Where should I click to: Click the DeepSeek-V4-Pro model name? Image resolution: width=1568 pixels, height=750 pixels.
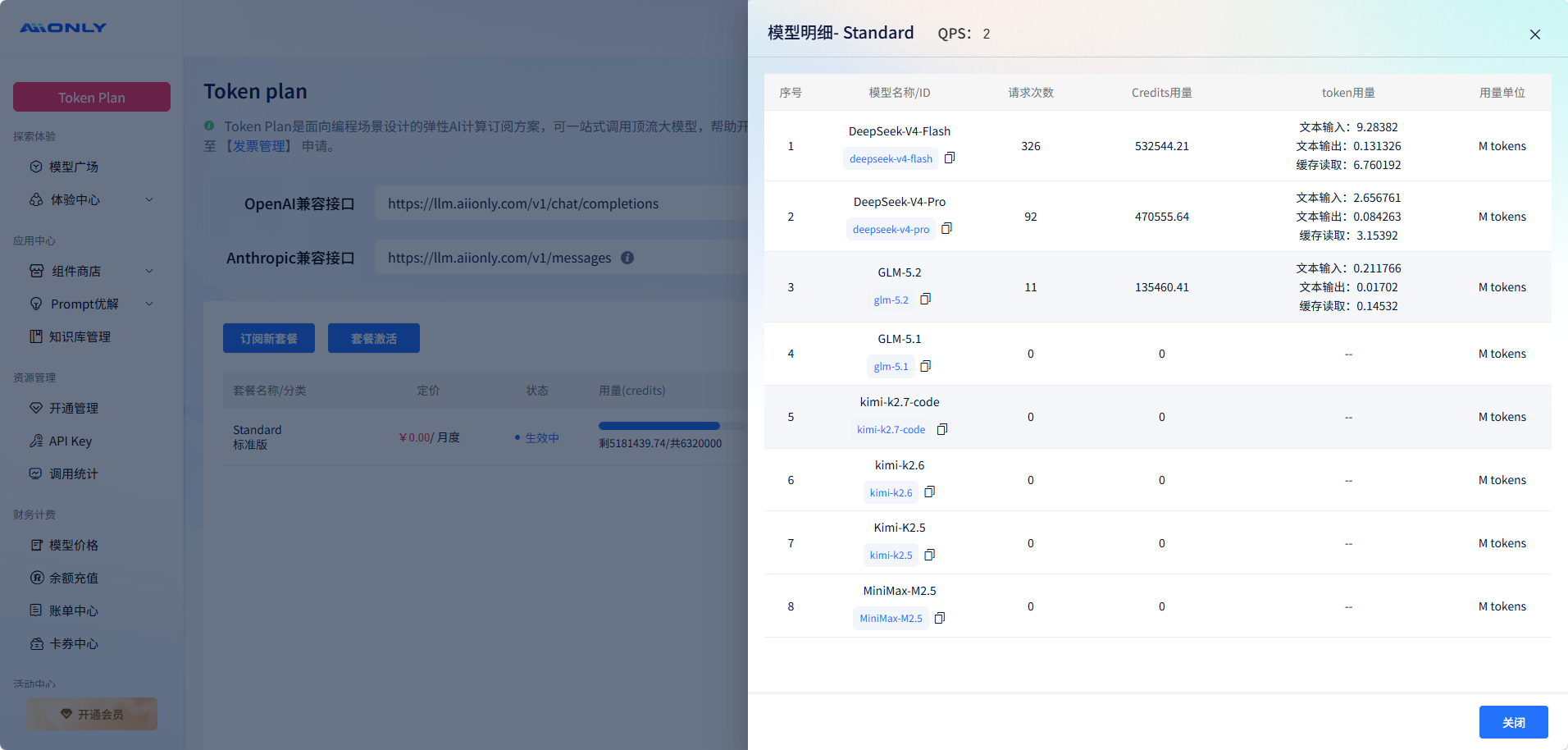pos(899,202)
